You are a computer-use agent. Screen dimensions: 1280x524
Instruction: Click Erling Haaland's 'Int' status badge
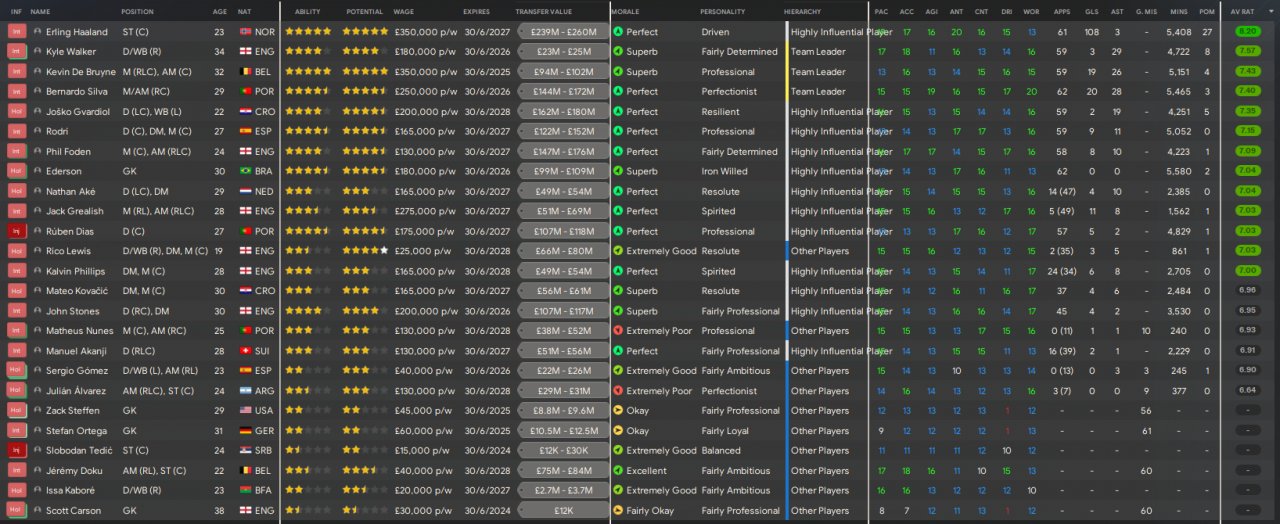(16, 31)
